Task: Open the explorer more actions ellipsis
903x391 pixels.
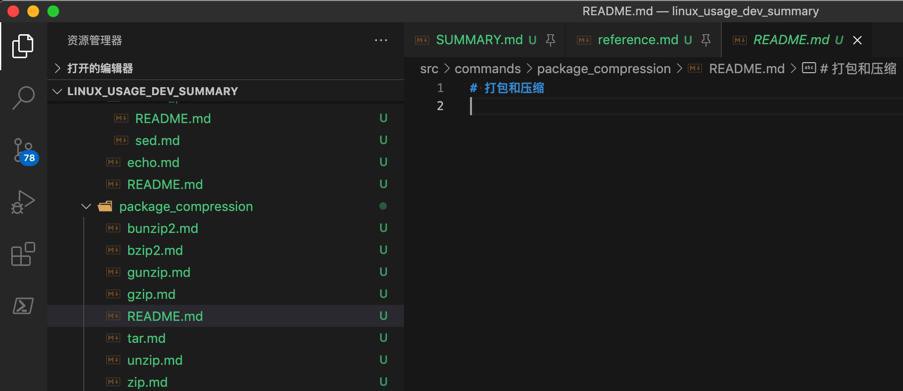Action: click(x=381, y=40)
